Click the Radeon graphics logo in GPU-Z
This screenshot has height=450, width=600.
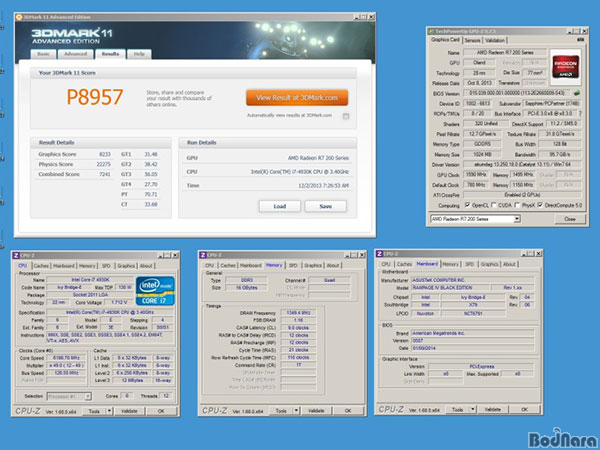[566, 67]
